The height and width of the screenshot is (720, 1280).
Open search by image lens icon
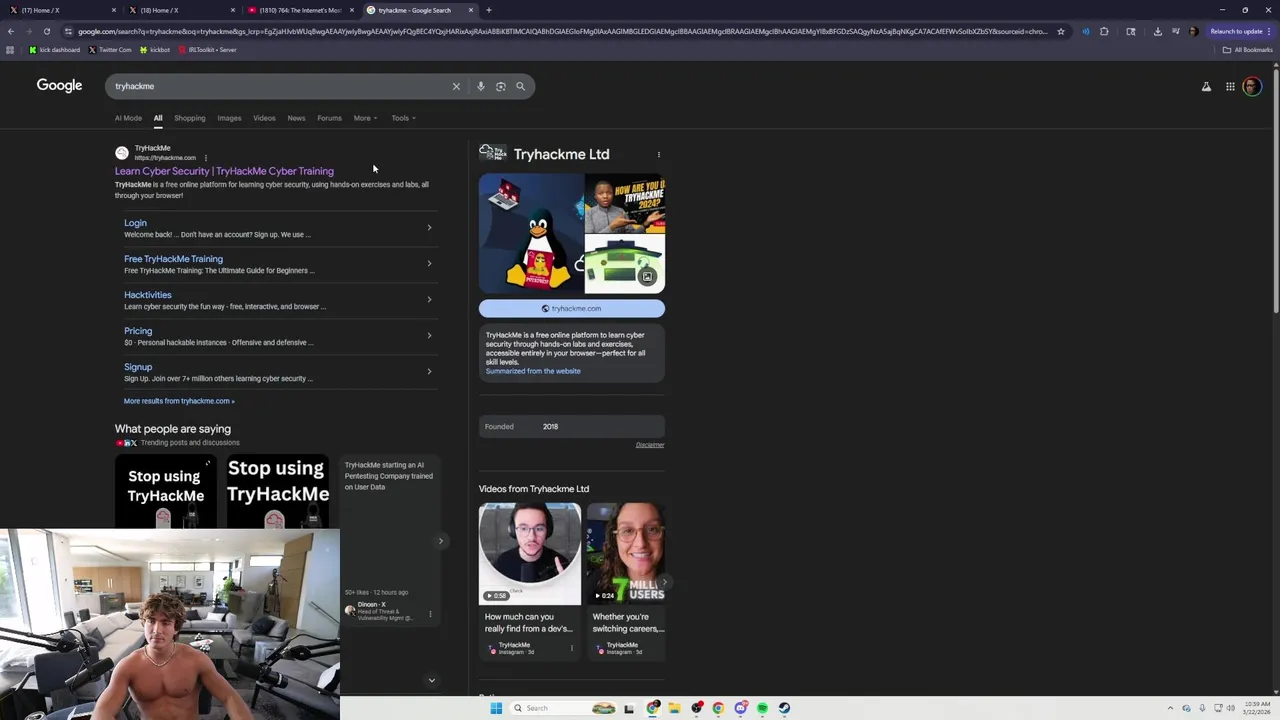[x=501, y=86]
